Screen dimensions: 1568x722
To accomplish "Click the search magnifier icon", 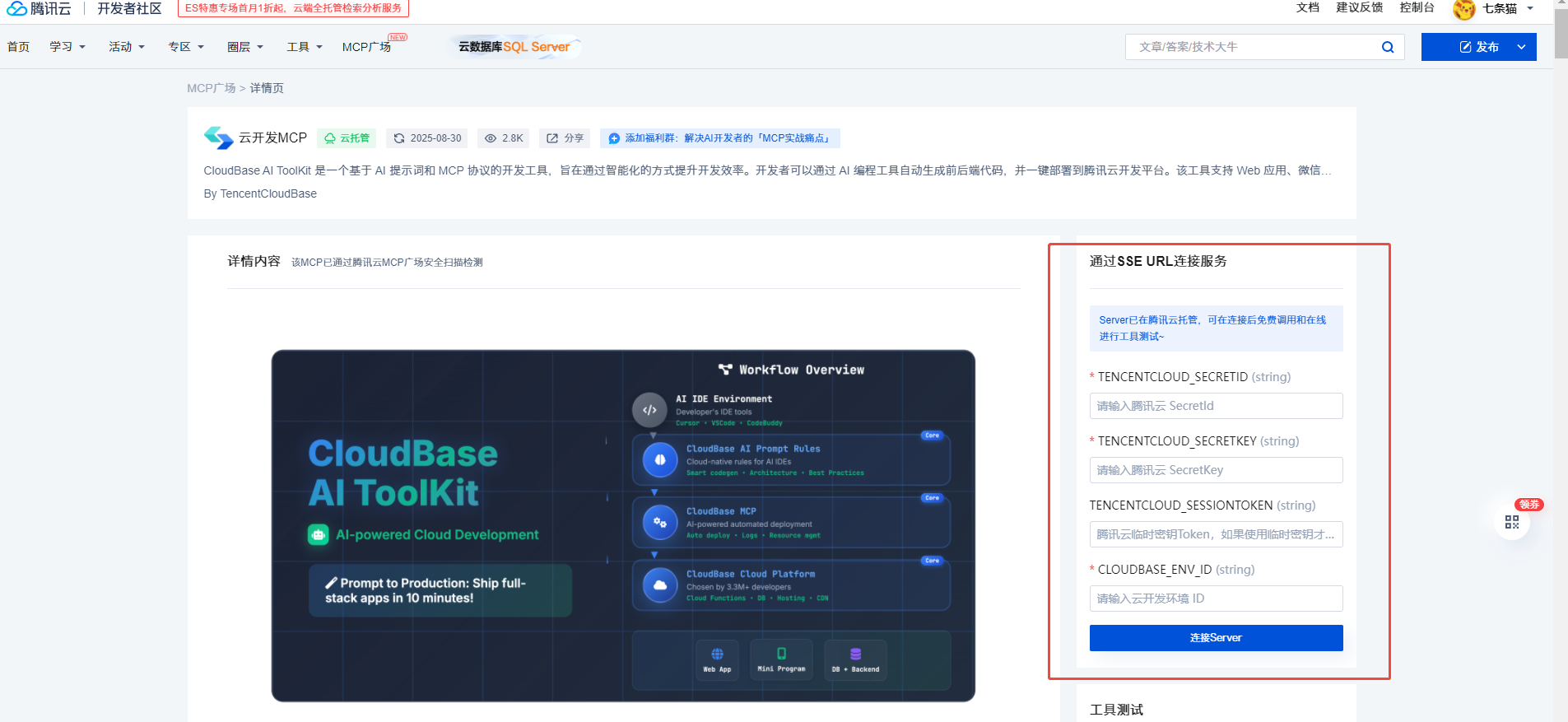I will pos(1388,47).
